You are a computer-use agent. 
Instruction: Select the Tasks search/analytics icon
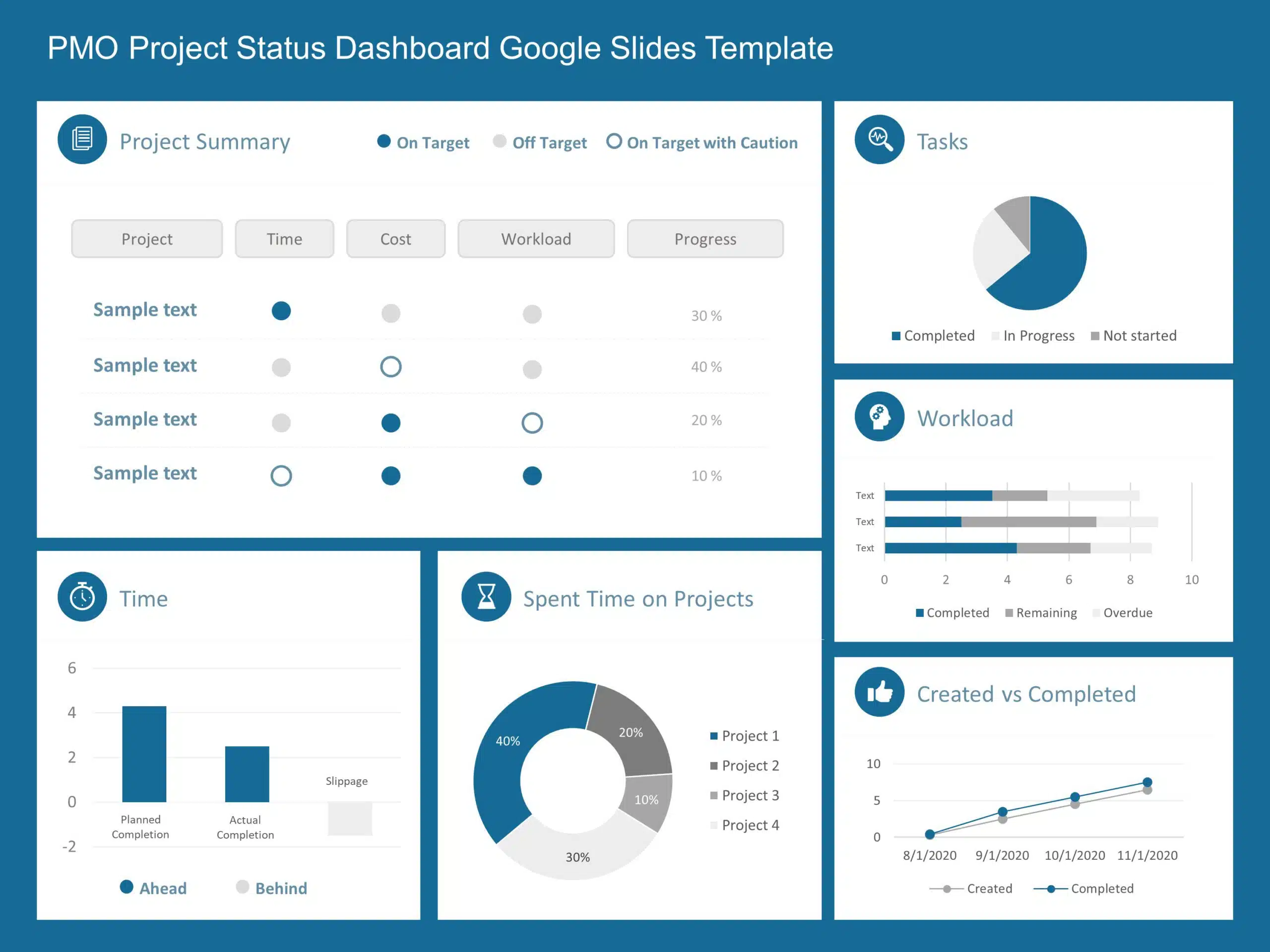tap(877, 140)
